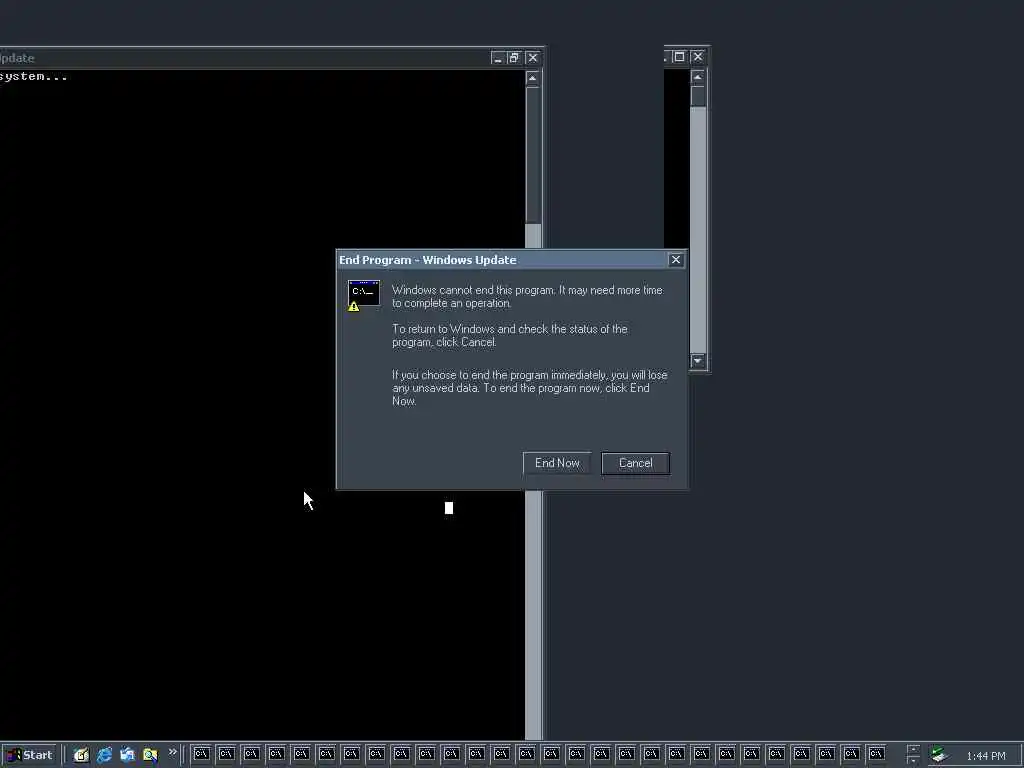Image resolution: width=1024 pixels, height=768 pixels.
Task: Click the 'To return to Windows' paragraph
Action: [509, 336]
